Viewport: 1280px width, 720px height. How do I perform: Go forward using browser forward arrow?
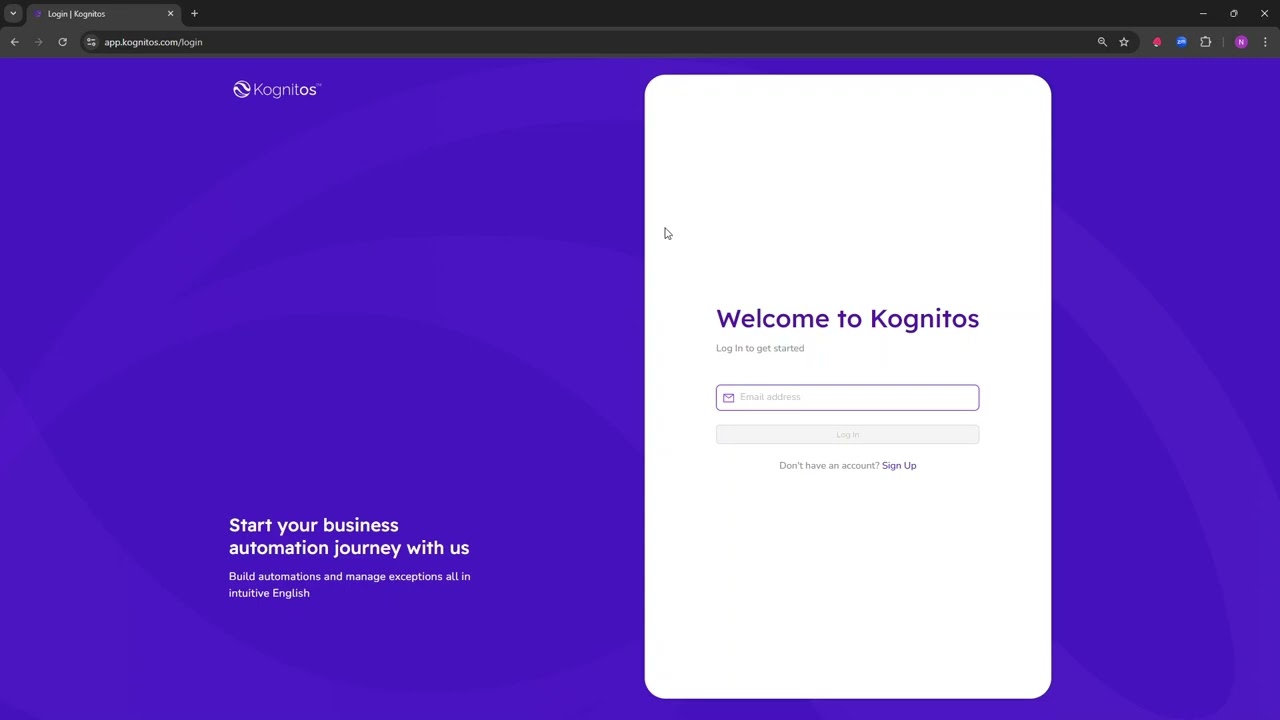click(38, 42)
